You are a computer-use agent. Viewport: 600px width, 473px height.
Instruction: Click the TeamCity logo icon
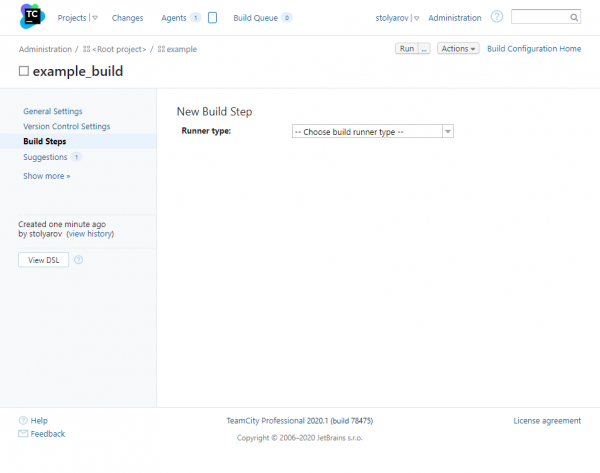[x=33, y=17]
